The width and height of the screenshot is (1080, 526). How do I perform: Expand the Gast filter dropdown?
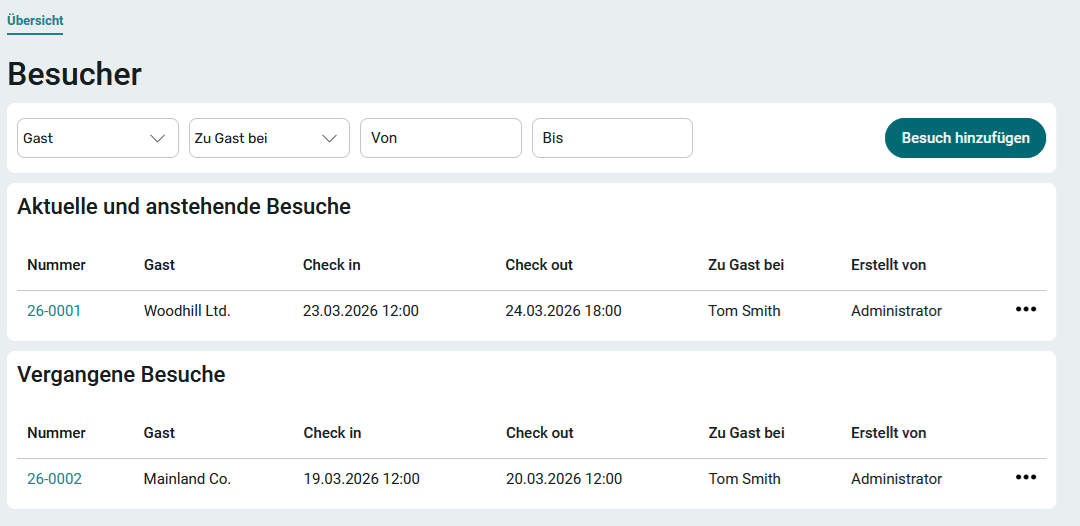point(97,138)
